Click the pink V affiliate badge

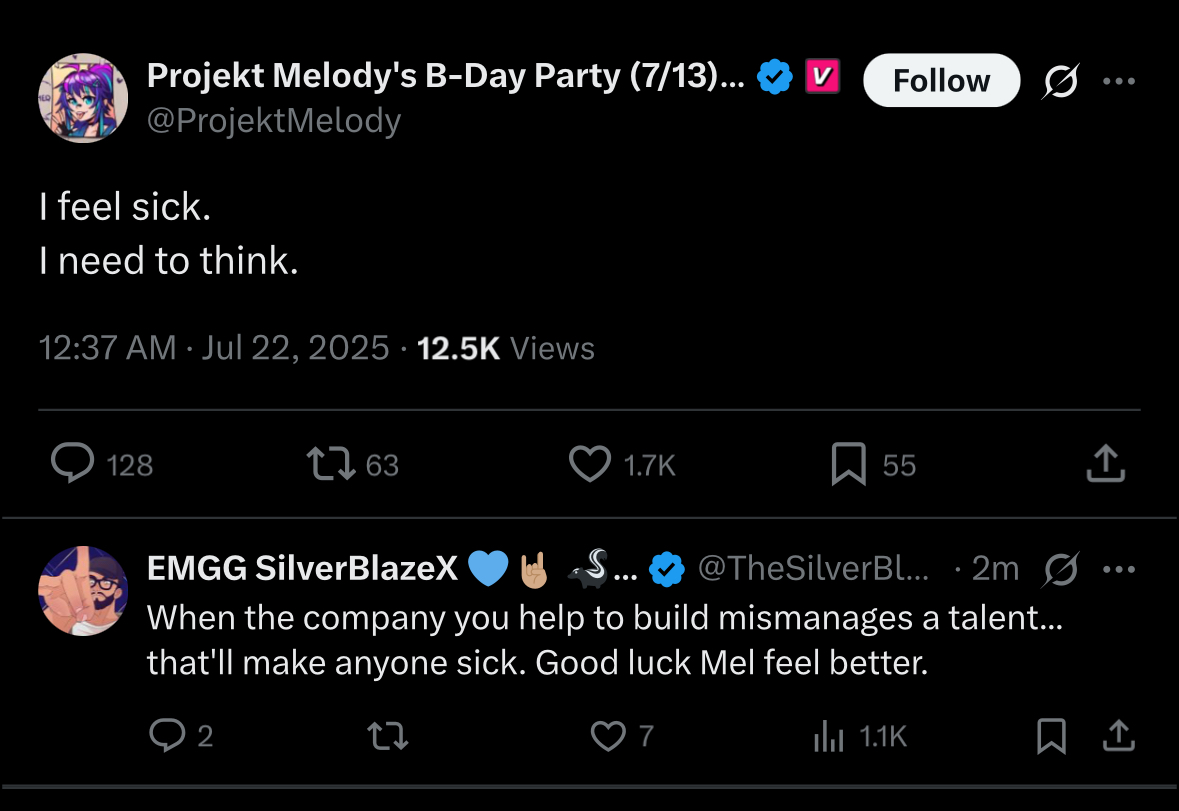click(822, 76)
